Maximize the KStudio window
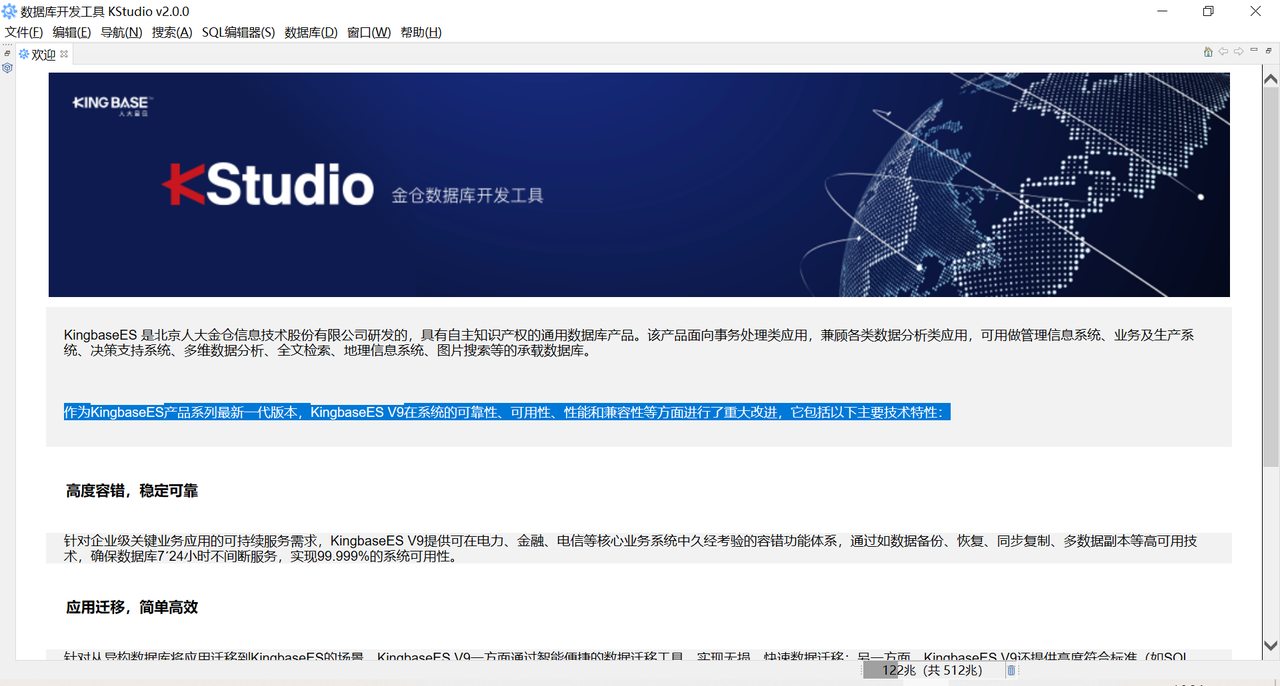The height and width of the screenshot is (686, 1280). (1208, 11)
